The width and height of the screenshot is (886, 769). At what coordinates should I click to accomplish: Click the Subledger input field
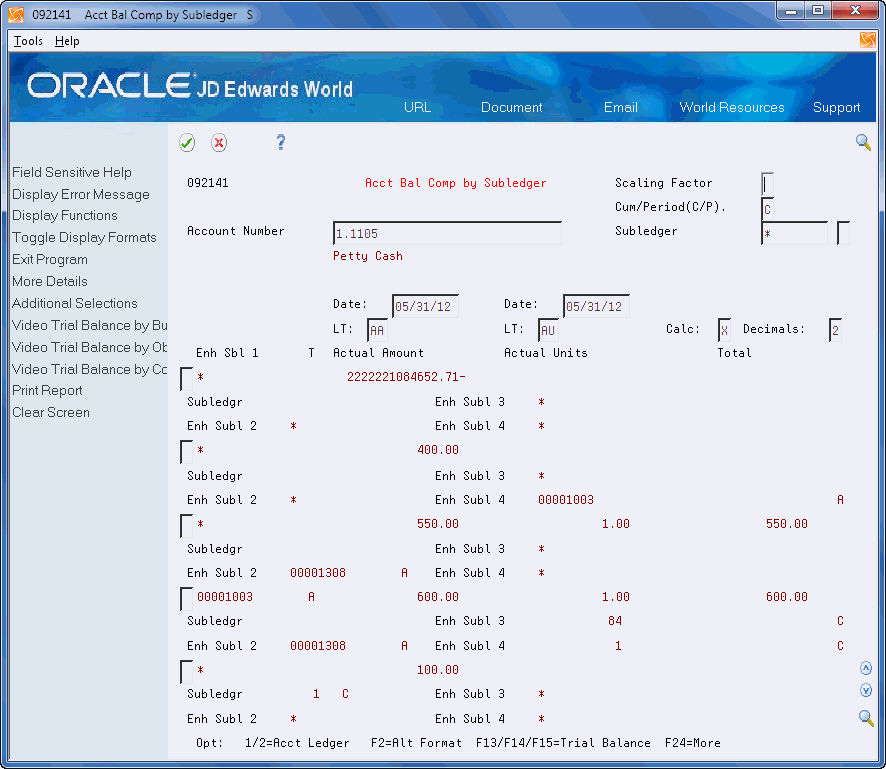pos(794,233)
